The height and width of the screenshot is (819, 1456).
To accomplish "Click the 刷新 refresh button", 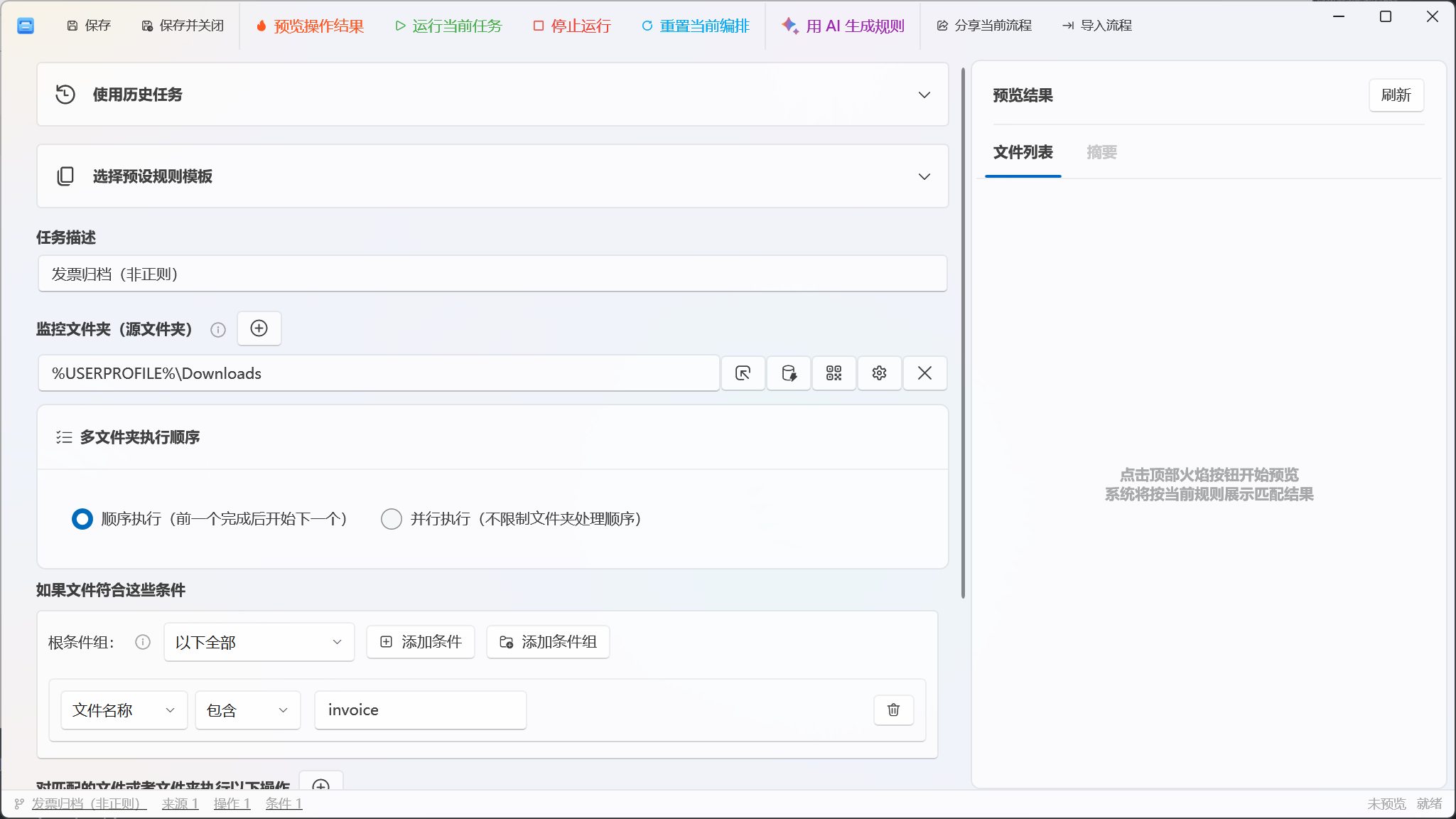I will tap(1396, 95).
